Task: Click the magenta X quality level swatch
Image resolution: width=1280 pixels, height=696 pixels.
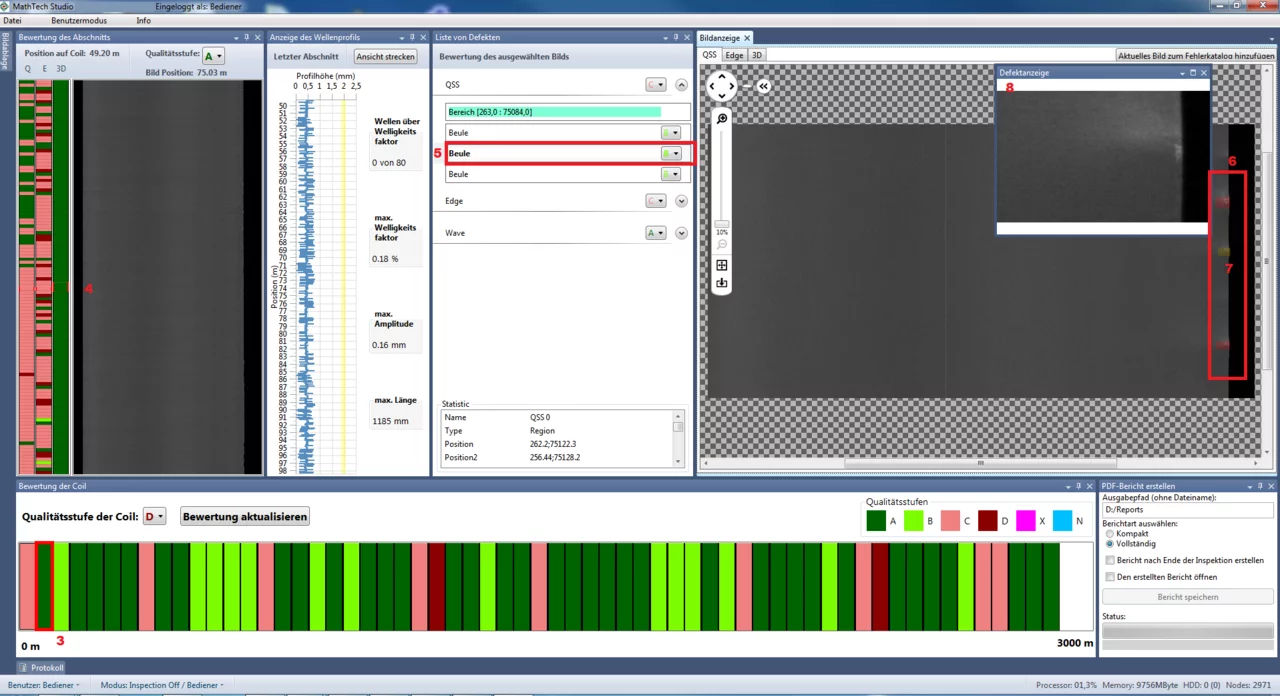Action: [1025, 521]
